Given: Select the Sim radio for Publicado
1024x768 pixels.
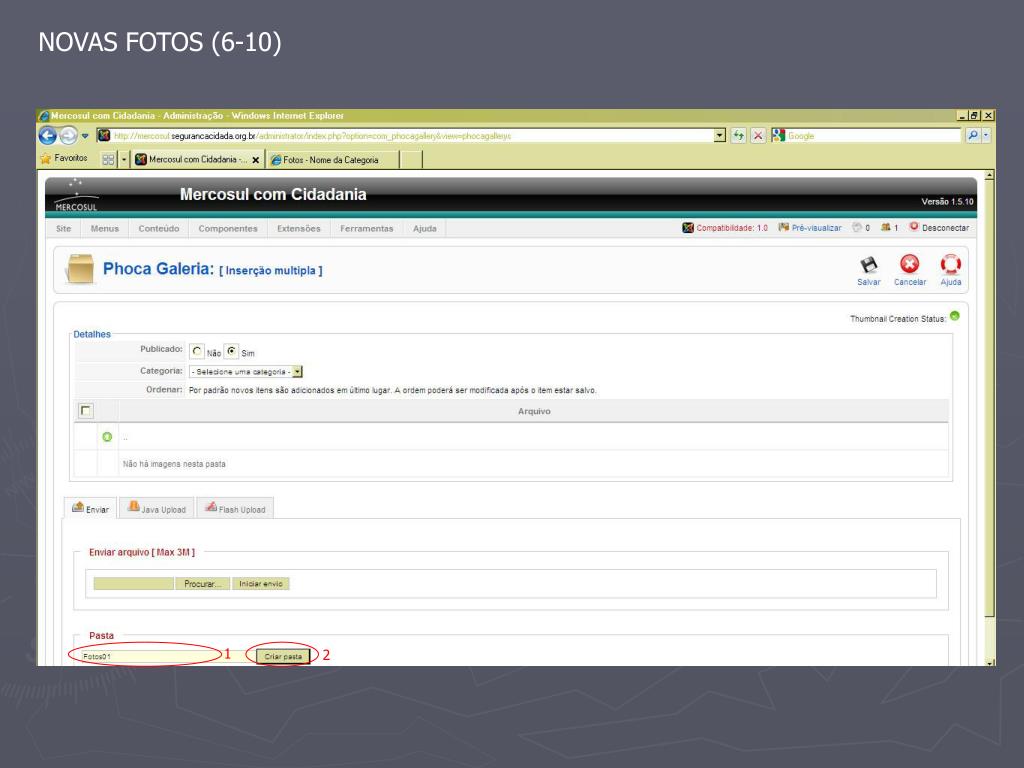Looking at the screenshot, I should (x=231, y=351).
